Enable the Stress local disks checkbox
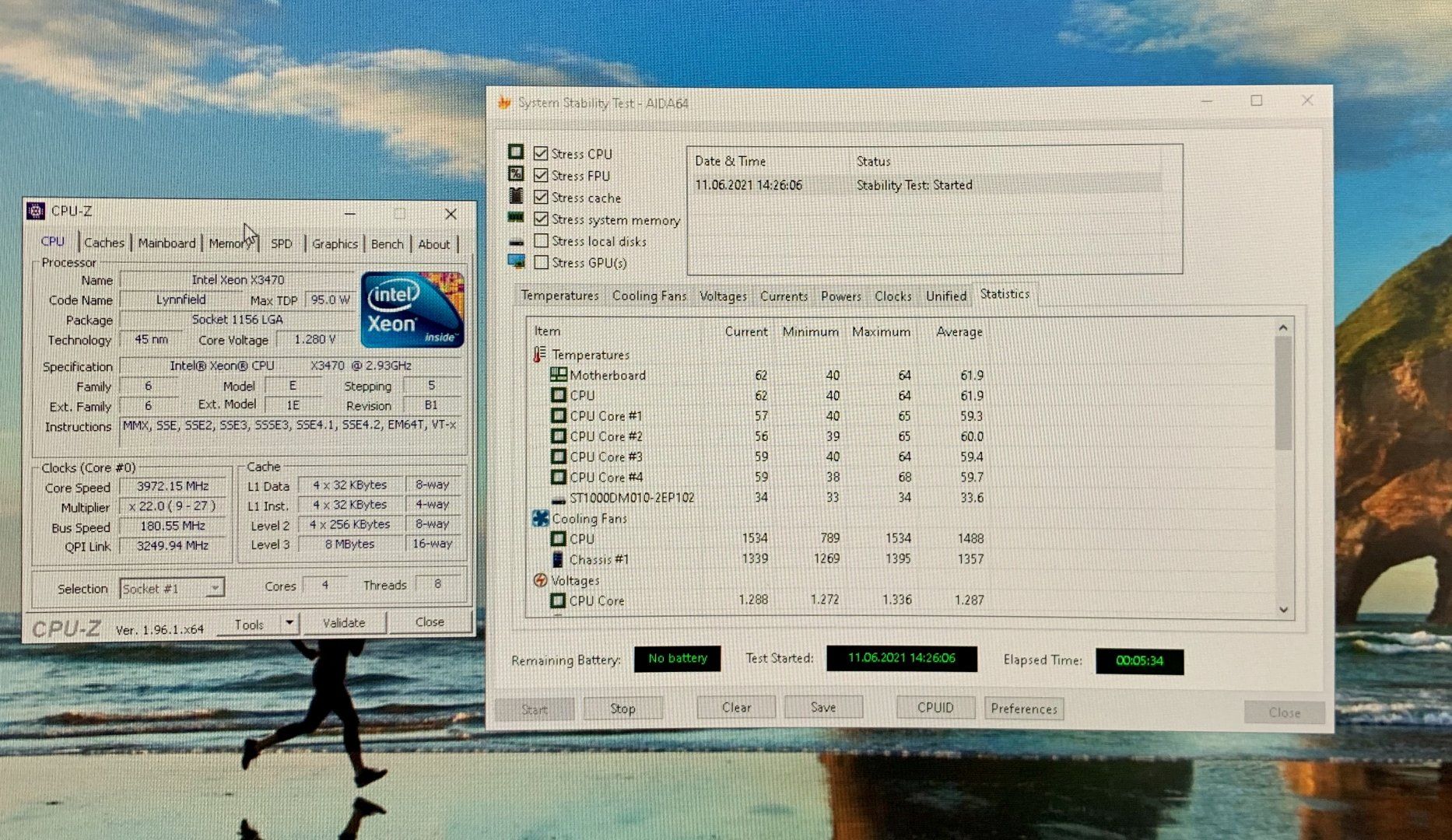1452x840 pixels. [541, 241]
